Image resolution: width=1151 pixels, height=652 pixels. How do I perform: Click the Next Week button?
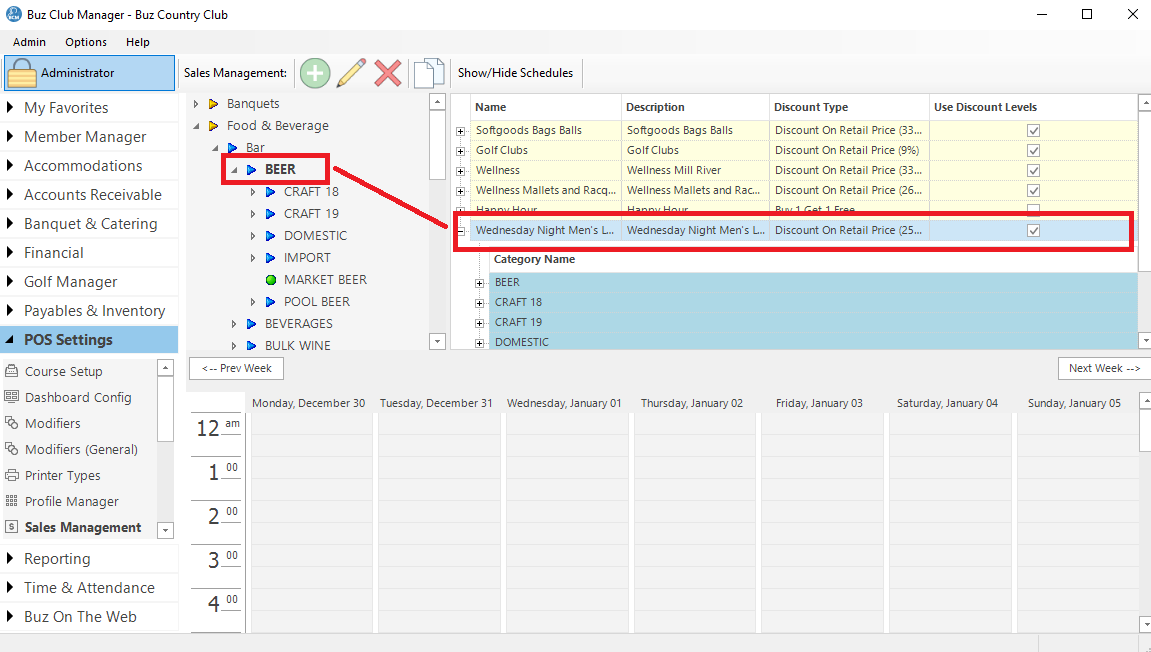tap(1103, 368)
